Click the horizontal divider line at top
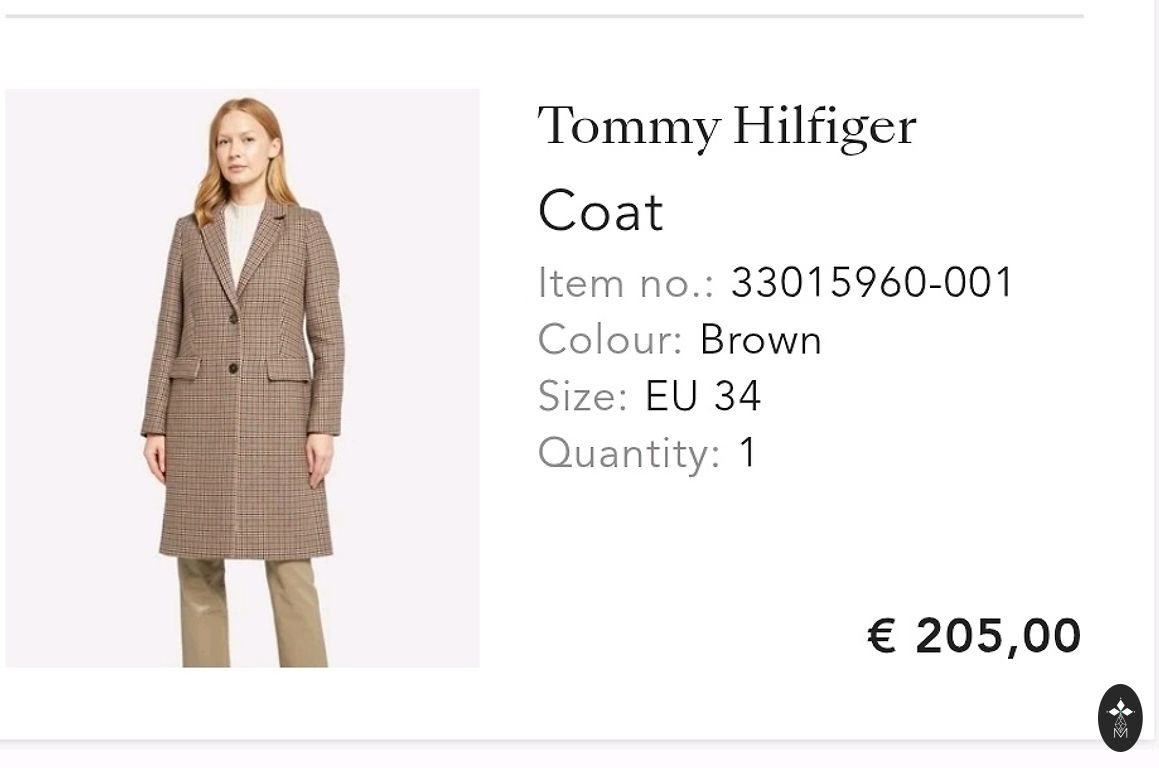This screenshot has width=1159, height=768. point(544,16)
